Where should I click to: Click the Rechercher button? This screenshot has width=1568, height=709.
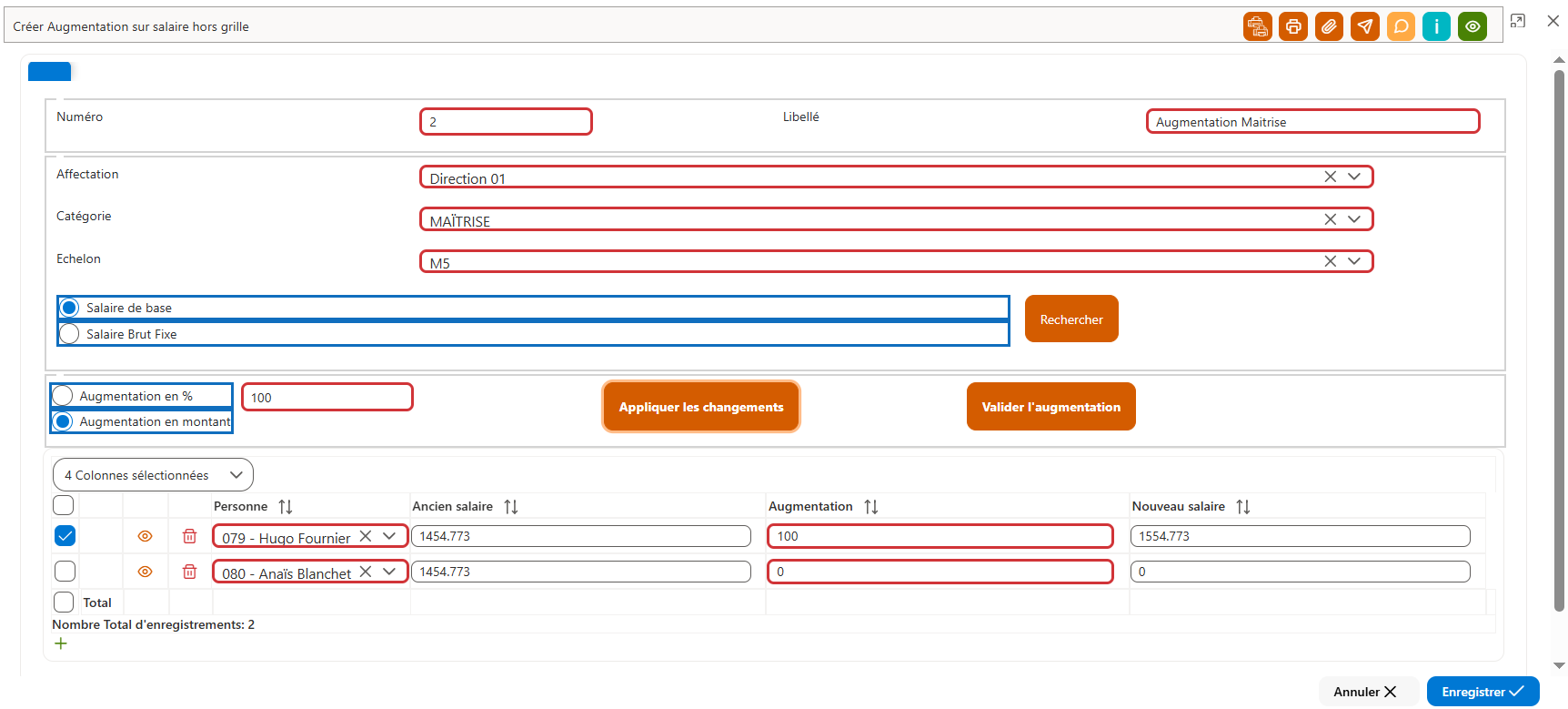coord(1071,319)
